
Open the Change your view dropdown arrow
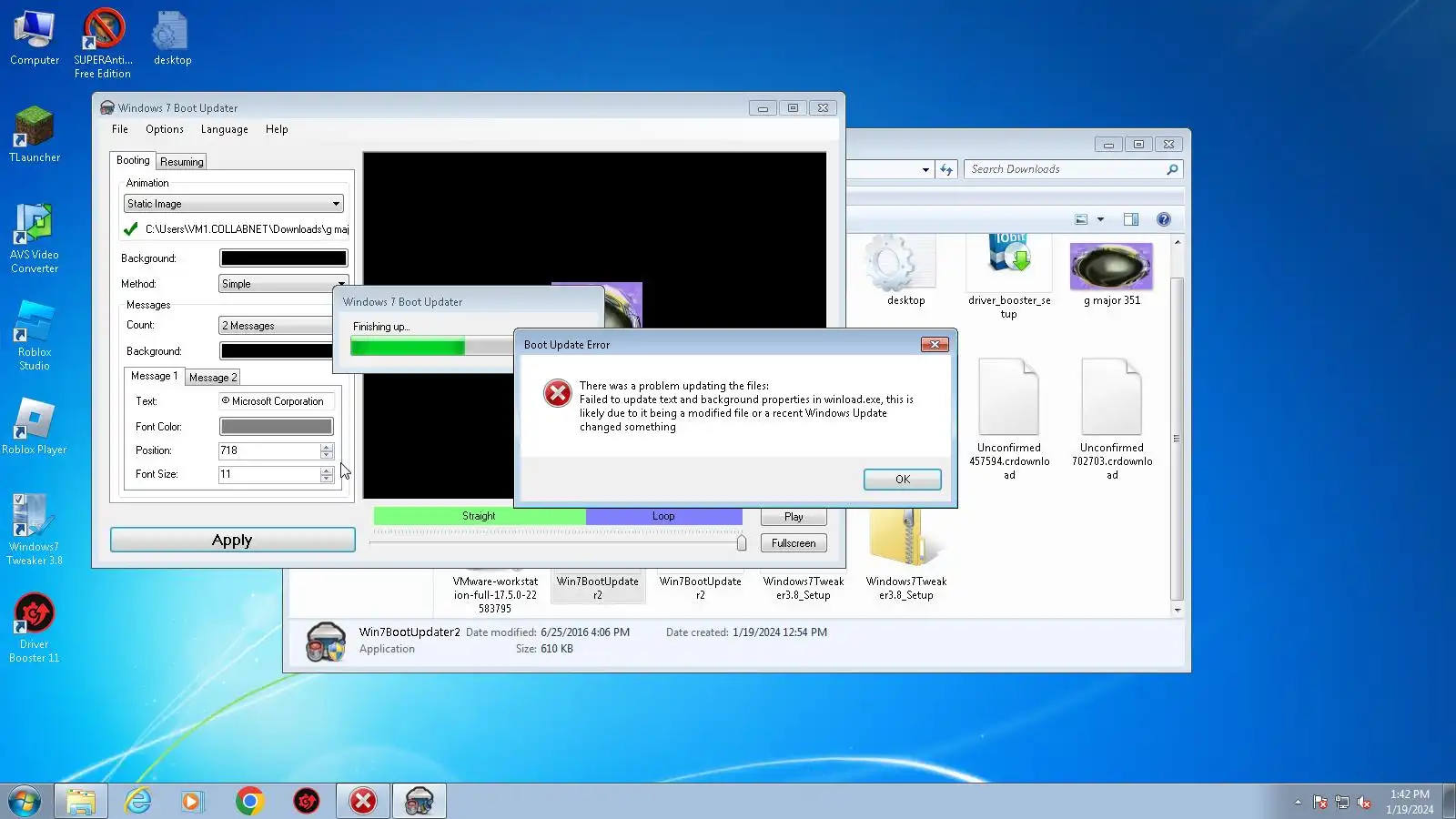[1100, 219]
